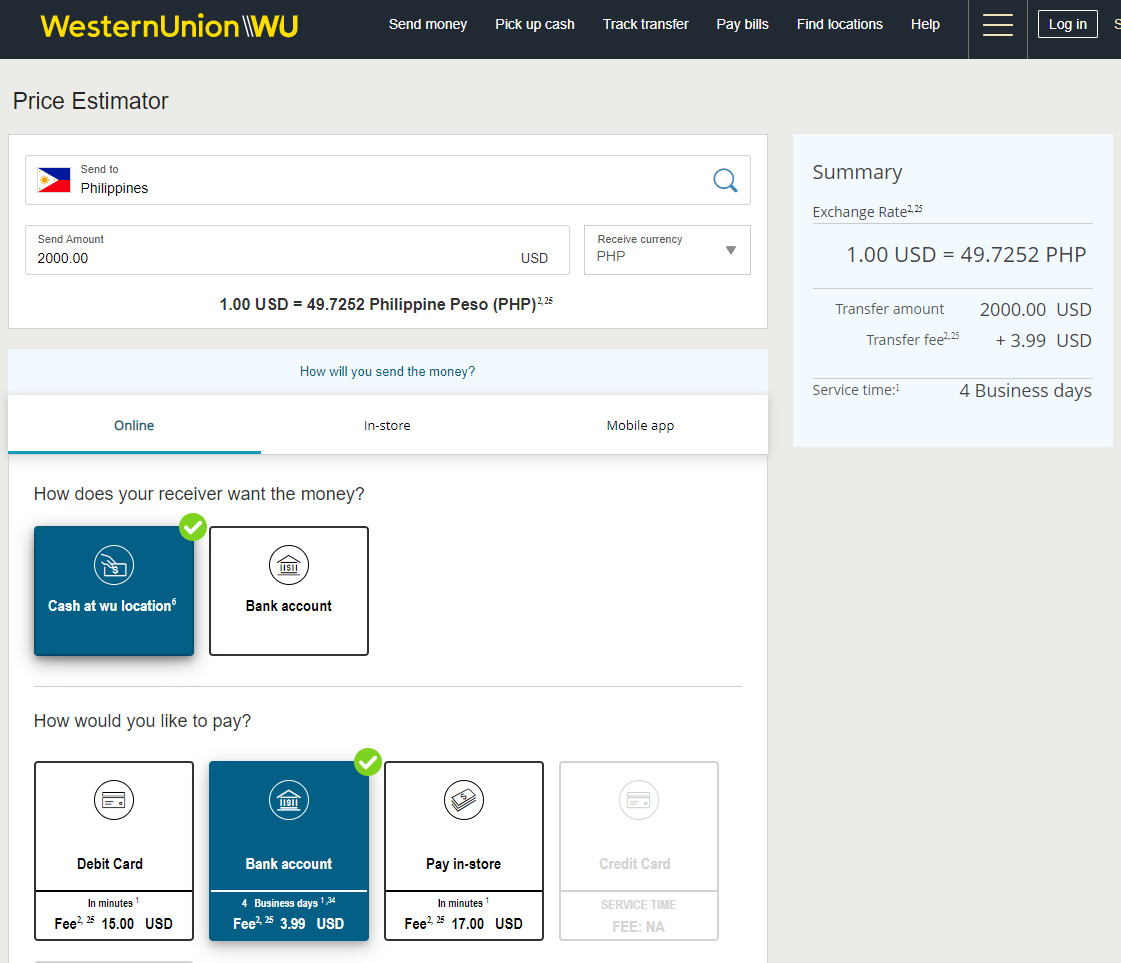Choose Pay in-store payment option
The height and width of the screenshot is (963, 1121).
point(464,851)
